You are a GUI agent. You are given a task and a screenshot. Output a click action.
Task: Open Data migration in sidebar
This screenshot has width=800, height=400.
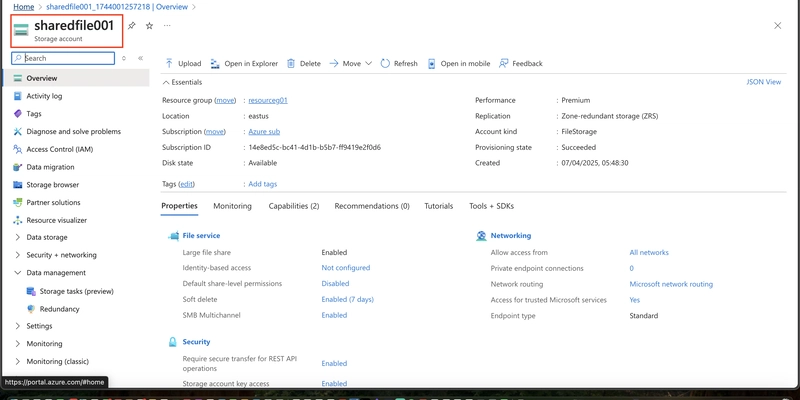[x=50, y=167]
